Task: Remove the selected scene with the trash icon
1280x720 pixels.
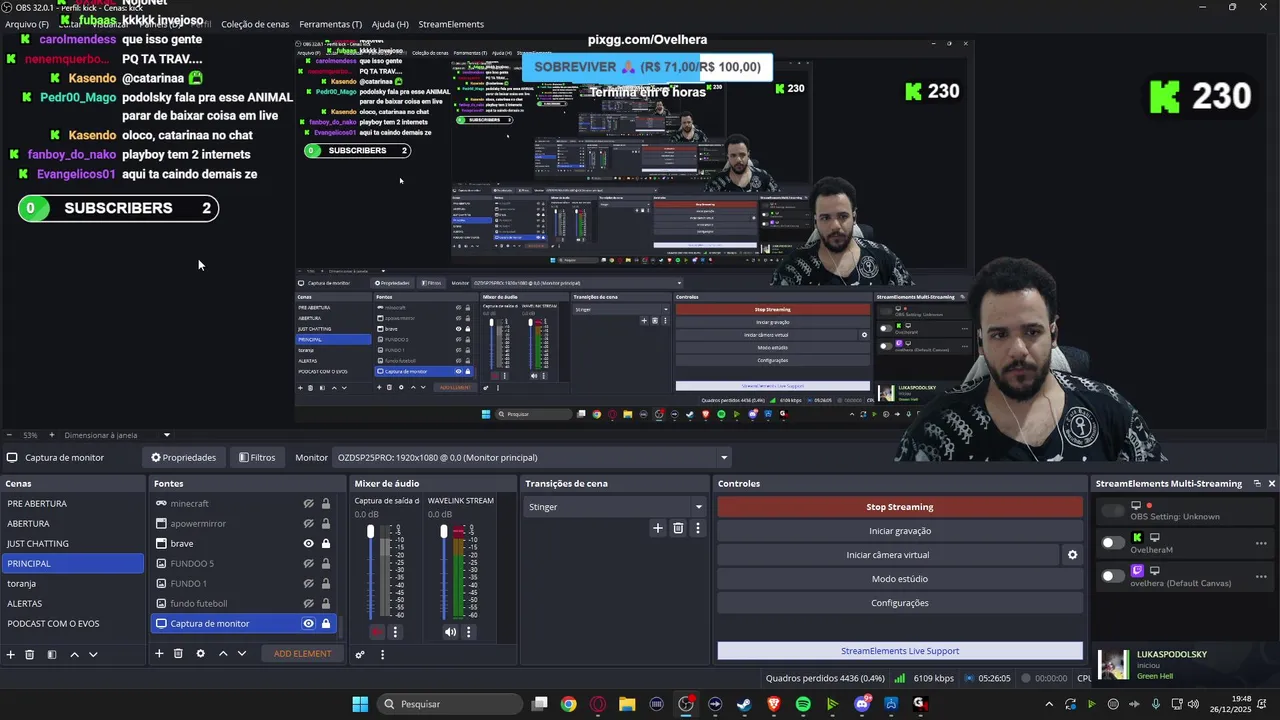Action: (x=30, y=654)
